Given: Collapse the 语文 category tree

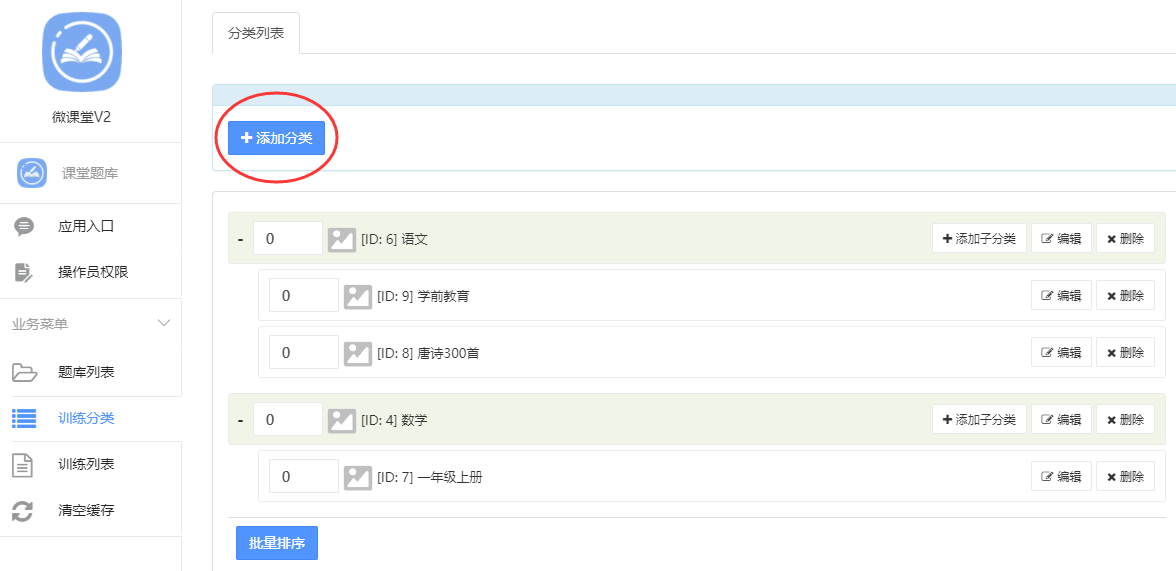Looking at the screenshot, I should 241,239.
